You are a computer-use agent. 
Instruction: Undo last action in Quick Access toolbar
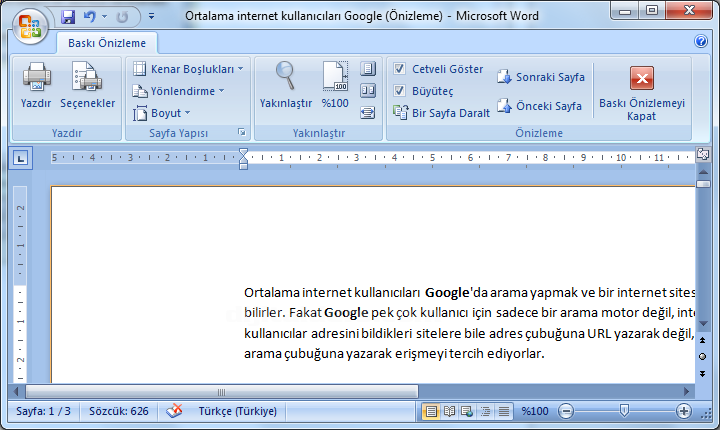click(x=90, y=17)
